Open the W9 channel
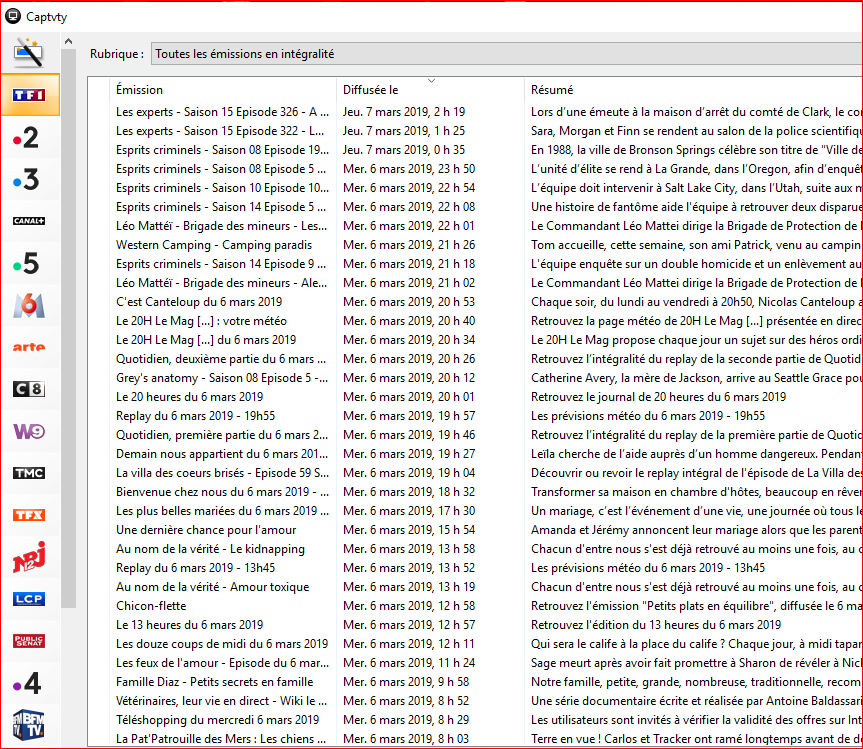Image resolution: width=863 pixels, height=749 pixels. click(29, 431)
